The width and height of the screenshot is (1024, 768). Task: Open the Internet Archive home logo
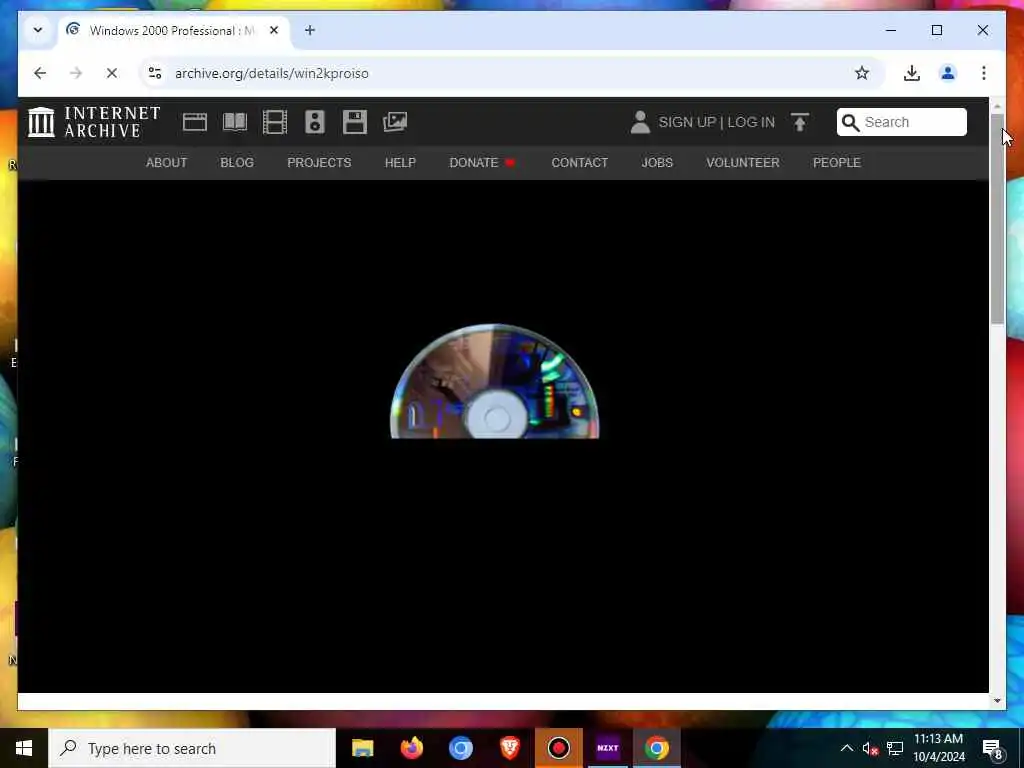coord(94,122)
